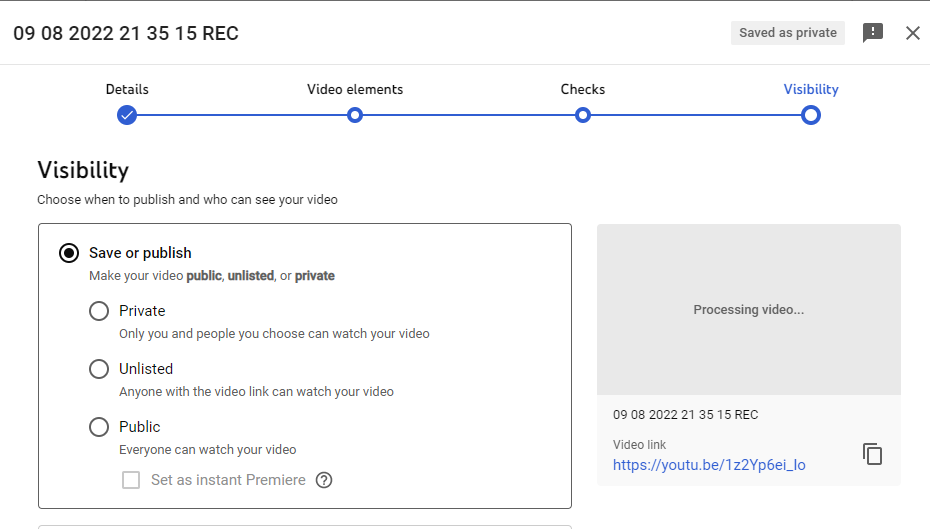Copy the video link
The height and width of the screenshot is (529, 930).
873,454
